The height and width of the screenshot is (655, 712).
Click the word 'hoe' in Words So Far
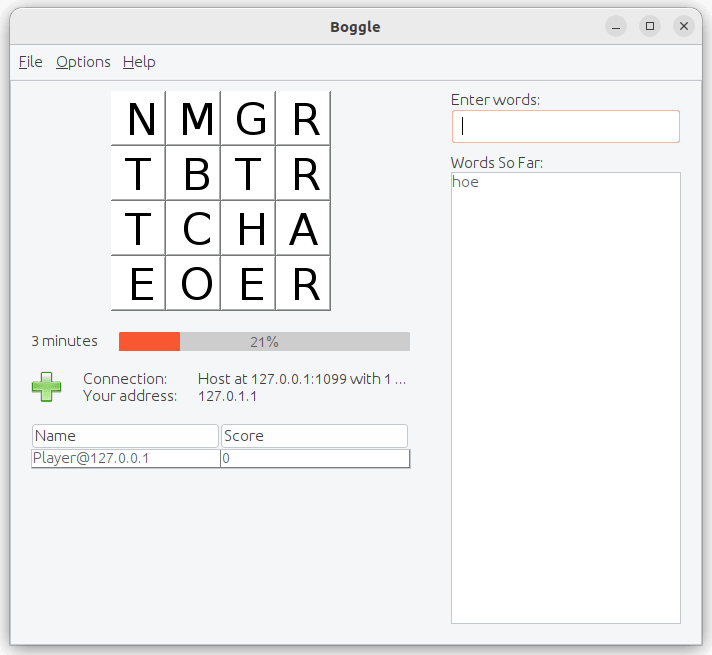click(465, 182)
